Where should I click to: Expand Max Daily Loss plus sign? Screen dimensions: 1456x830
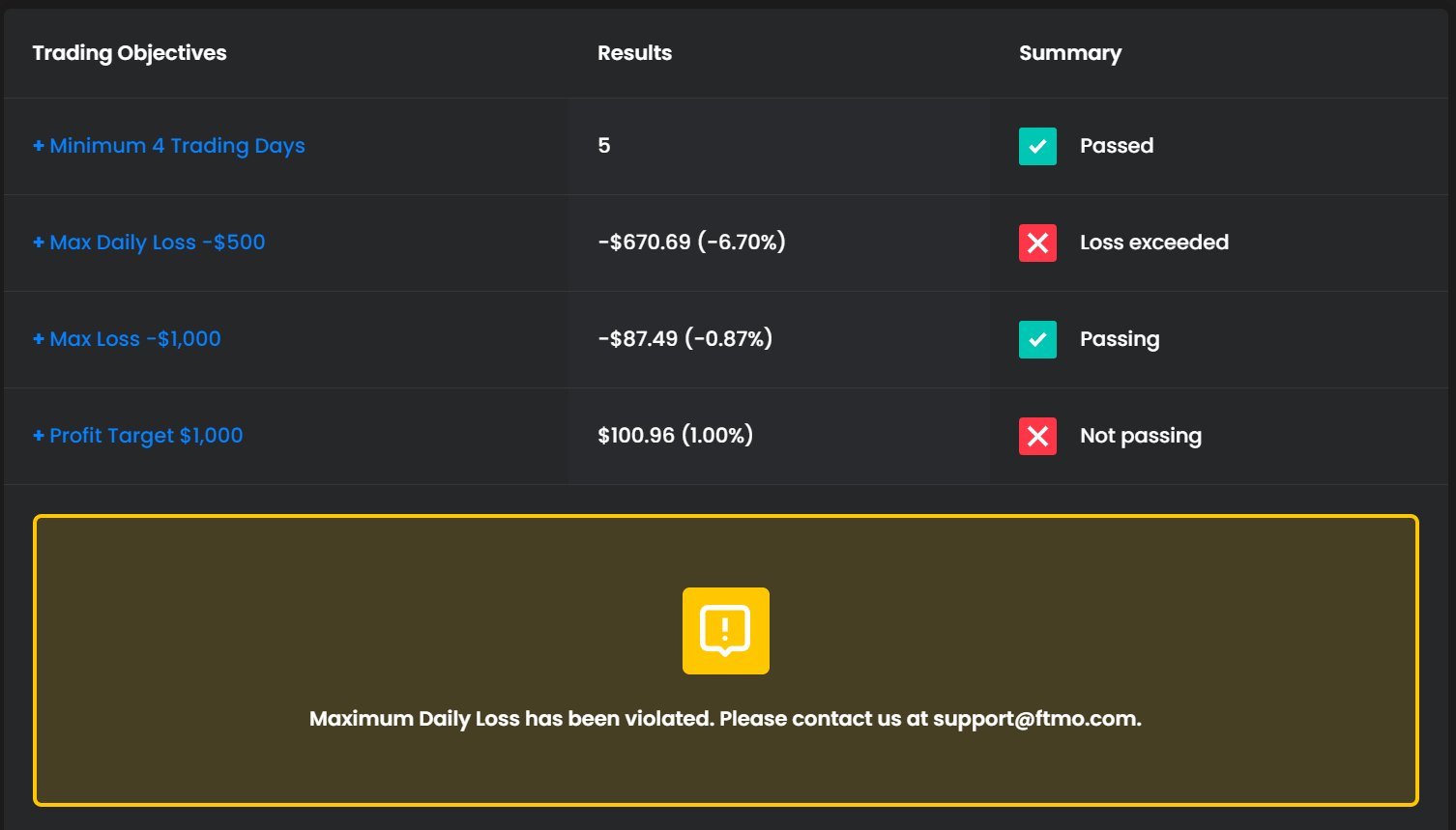click(39, 243)
